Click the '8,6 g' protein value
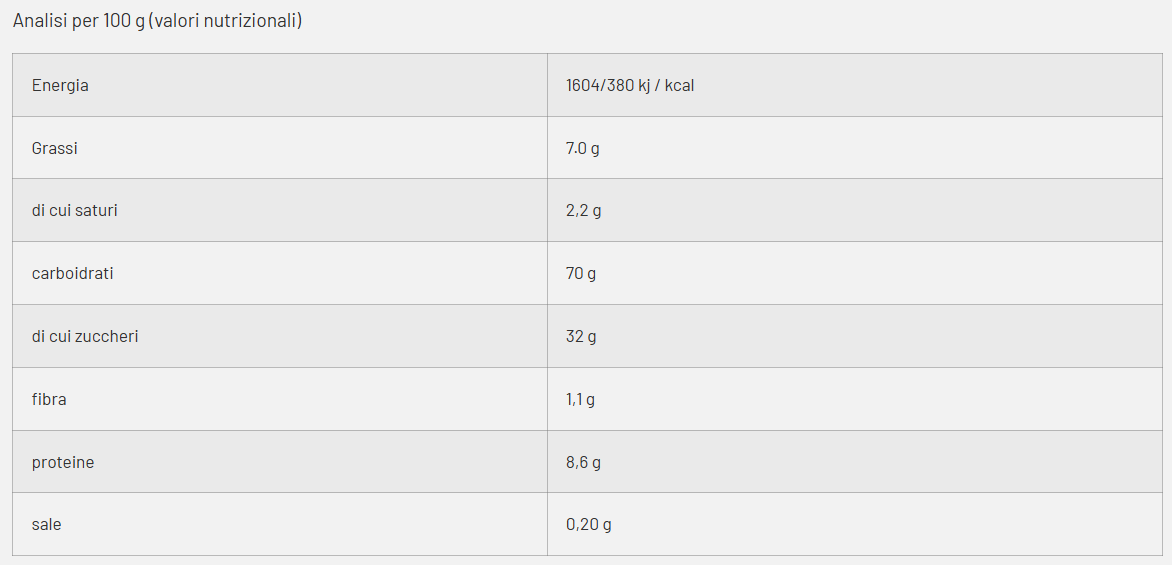Viewport: 1172px width, 565px height. point(583,463)
